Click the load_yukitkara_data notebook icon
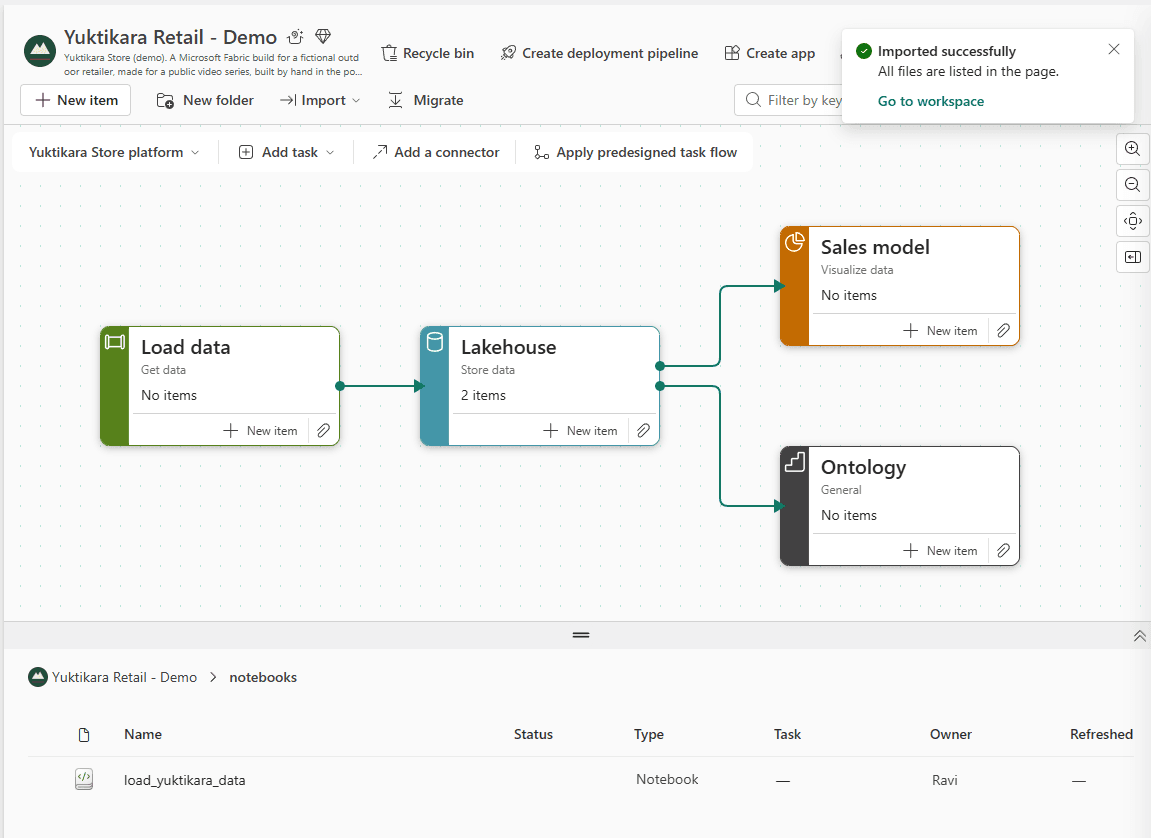 [x=84, y=779]
